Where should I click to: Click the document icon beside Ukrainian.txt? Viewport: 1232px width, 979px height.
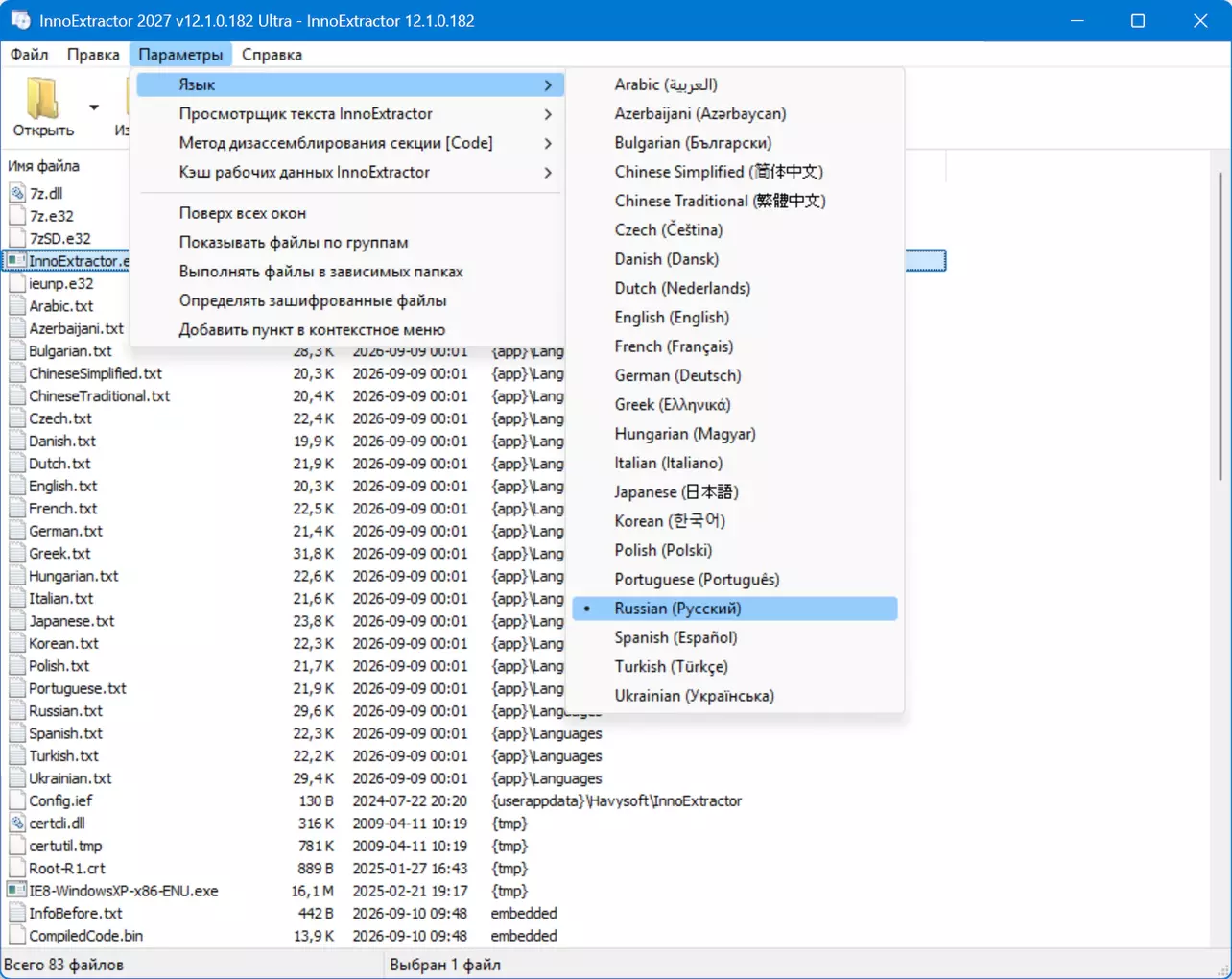[x=17, y=778]
